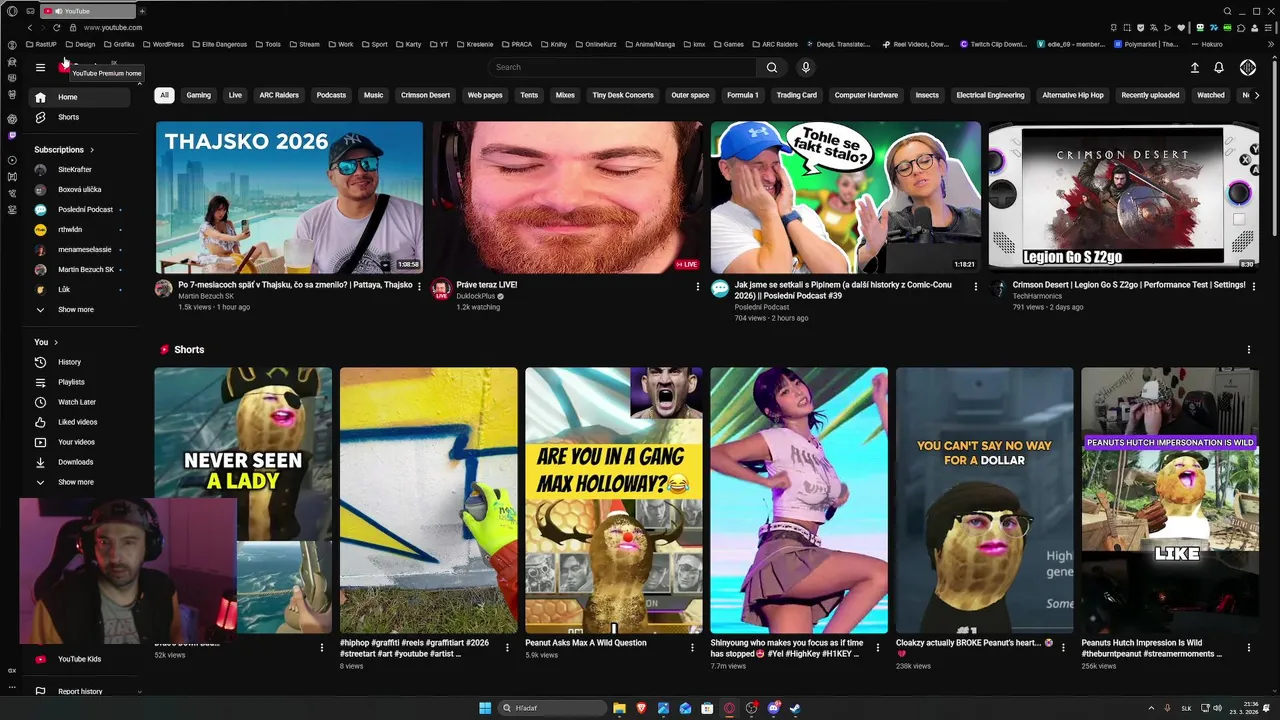Screen dimensions: 1280x720
Task: Open the ARE YOU IN A GANG short
Action: coord(614,500)
